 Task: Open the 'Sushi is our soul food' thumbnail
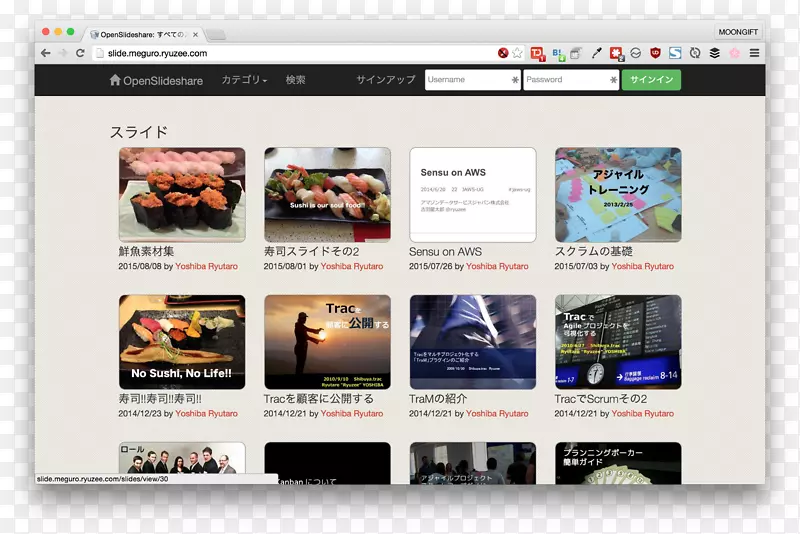[x=328, y=195]
